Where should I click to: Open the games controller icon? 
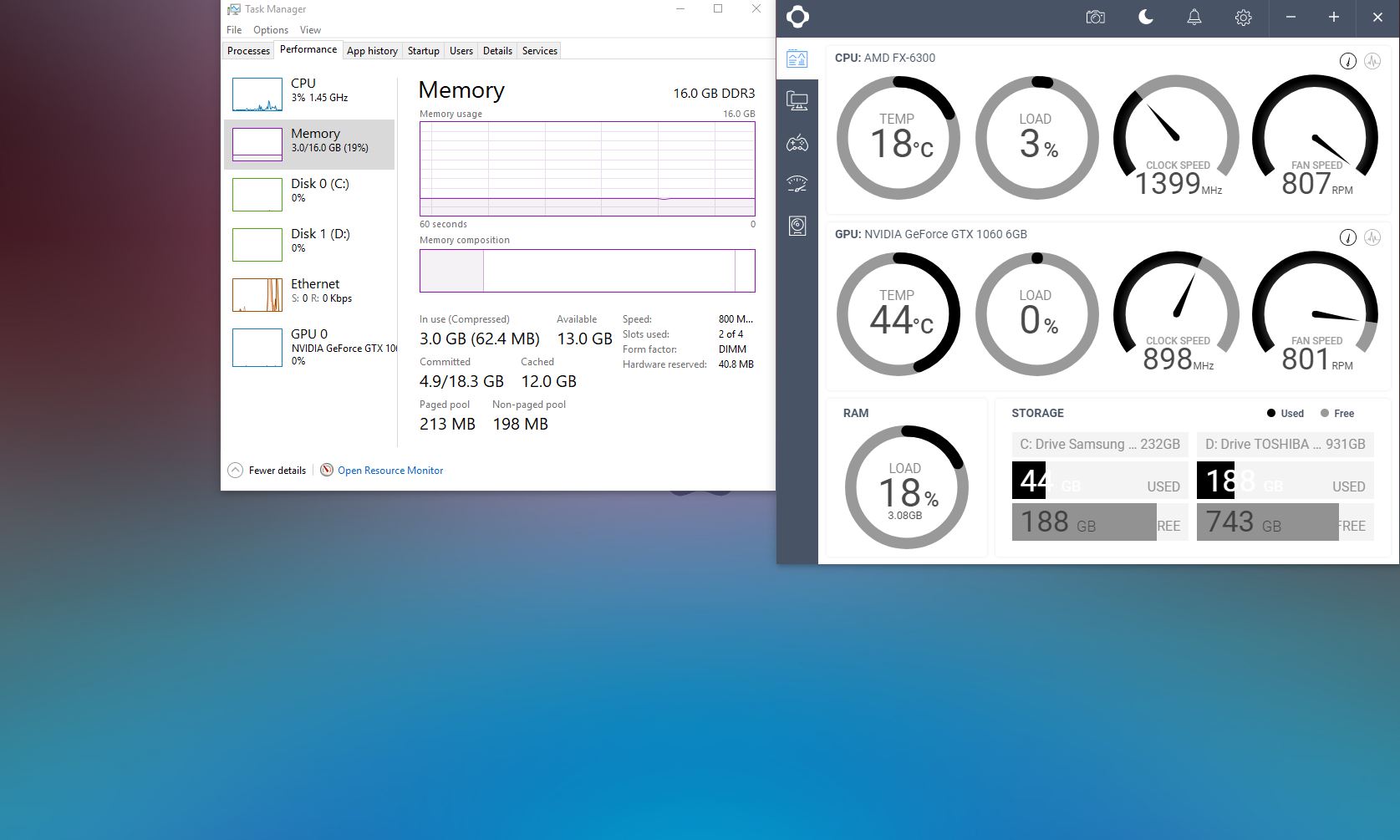(797, 143)
